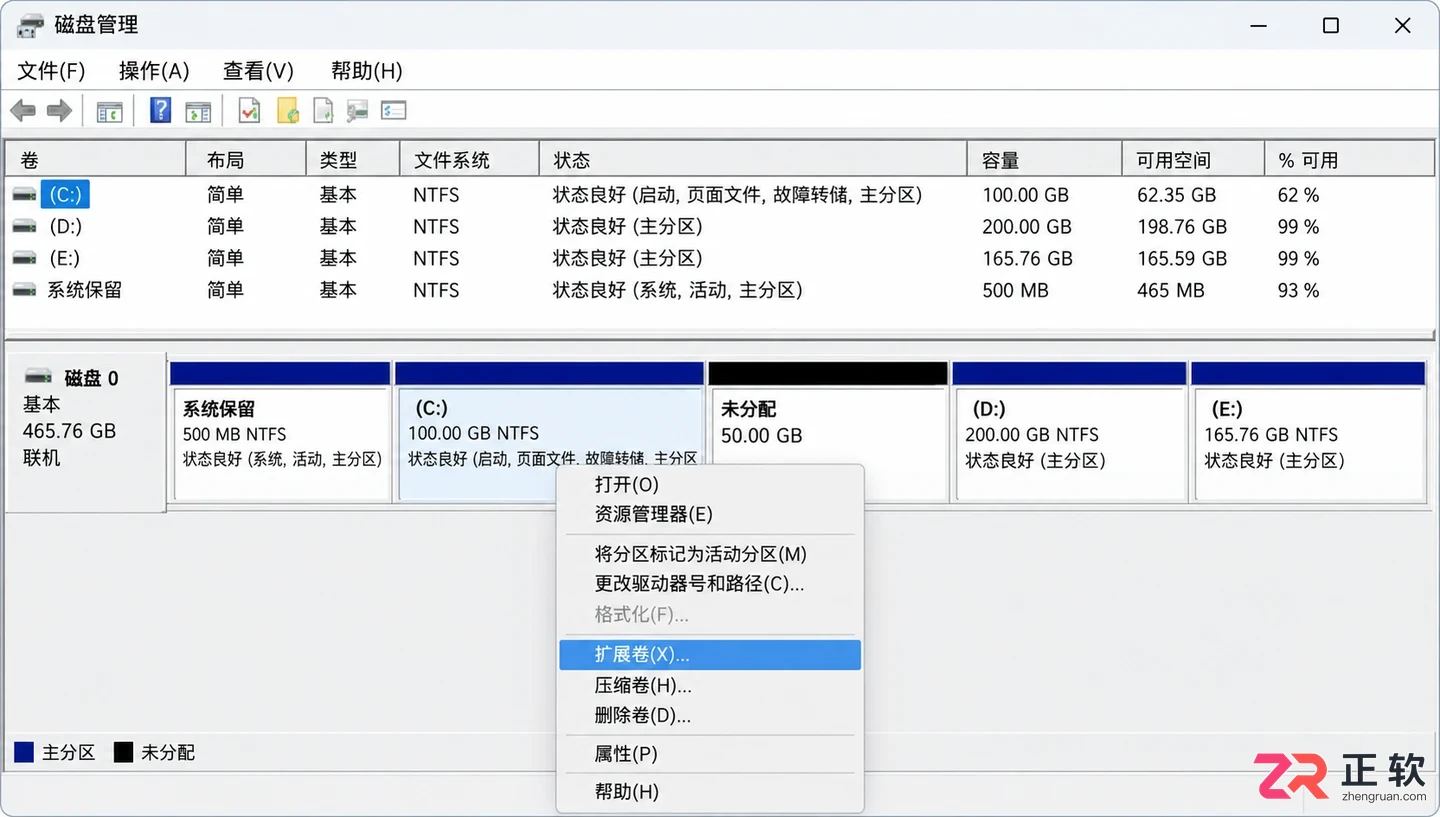Open the 查看(V) menu

click(258, 71)
